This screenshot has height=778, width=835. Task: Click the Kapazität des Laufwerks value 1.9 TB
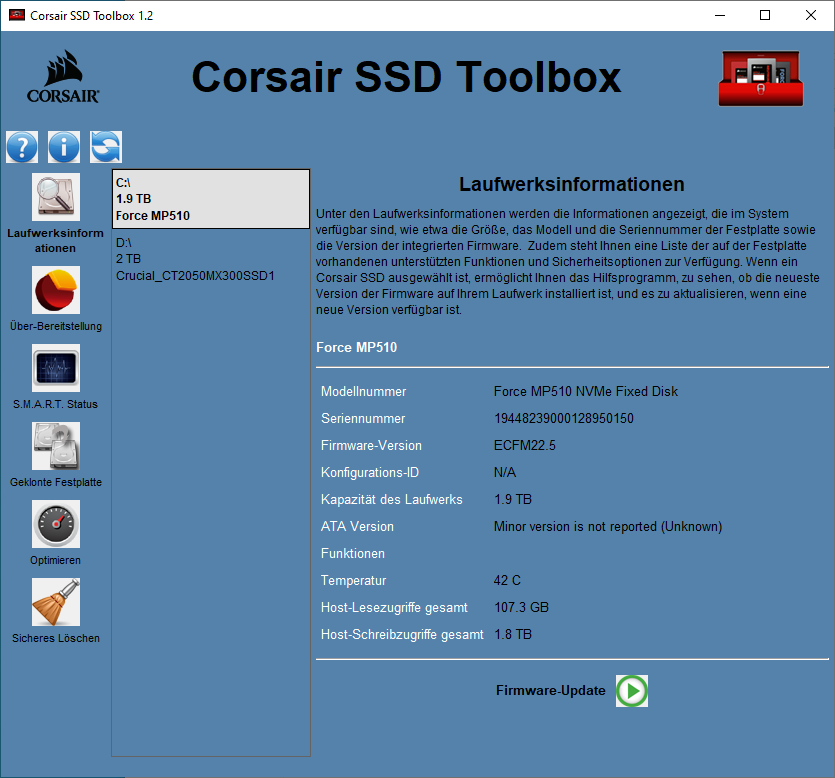click(513, 499)
